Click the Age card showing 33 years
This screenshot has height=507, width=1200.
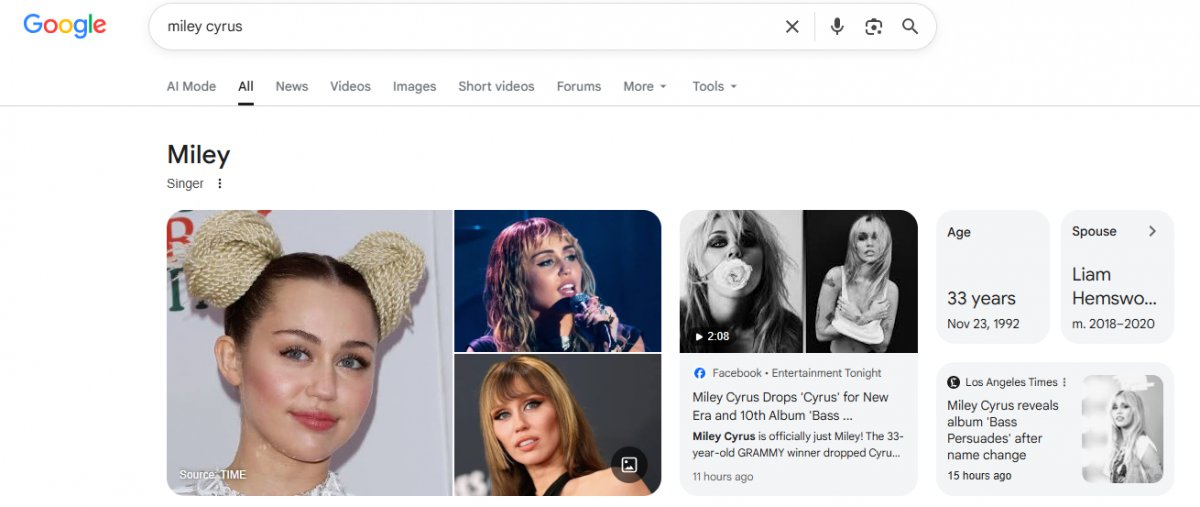coord(993,277)
